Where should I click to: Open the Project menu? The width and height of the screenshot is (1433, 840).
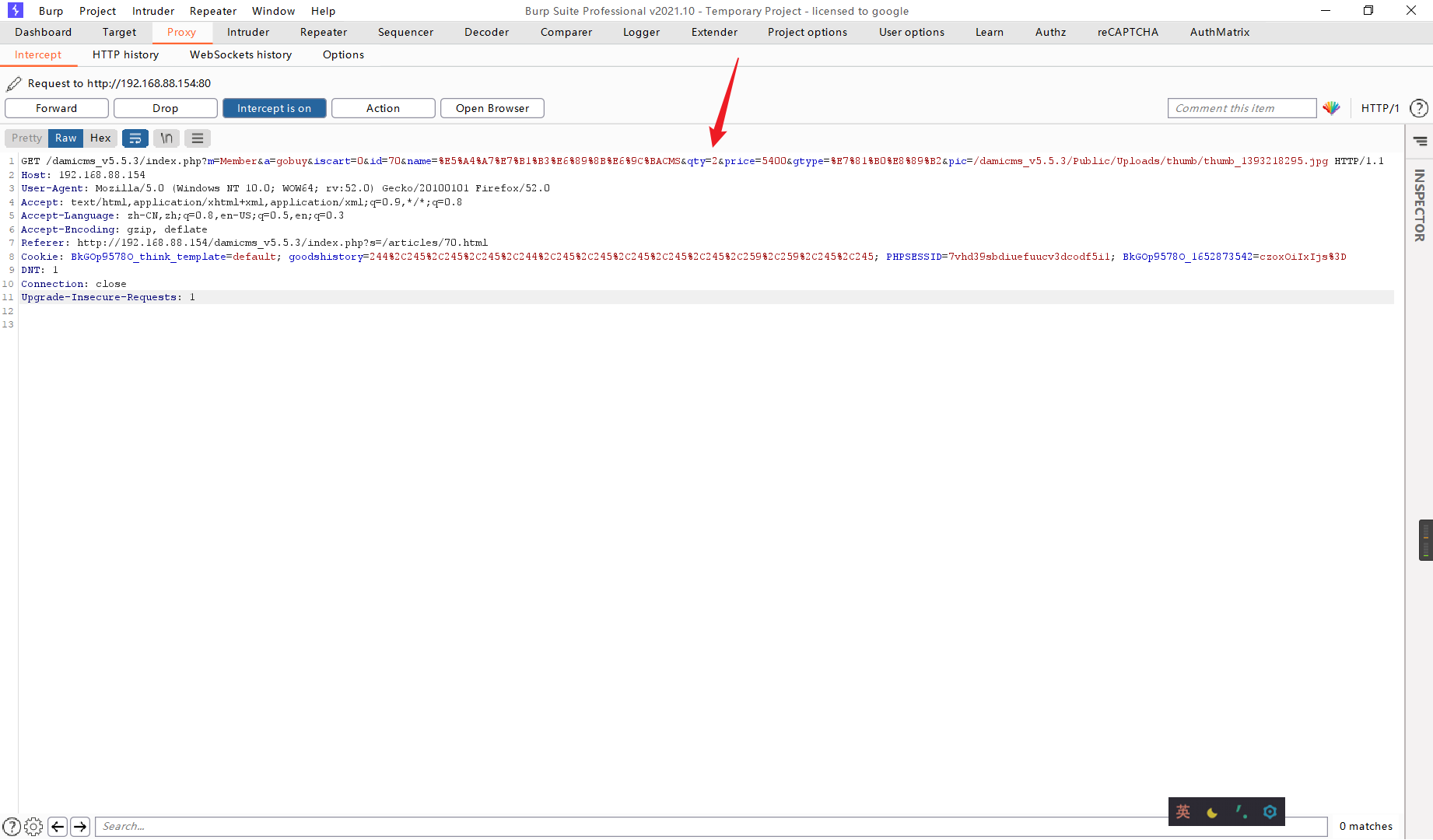pyautogui.click(x=97, y=11)
